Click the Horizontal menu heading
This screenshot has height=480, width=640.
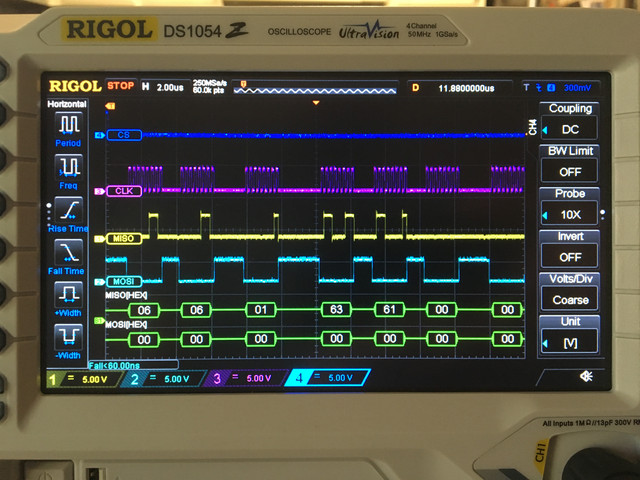[67, 104]
